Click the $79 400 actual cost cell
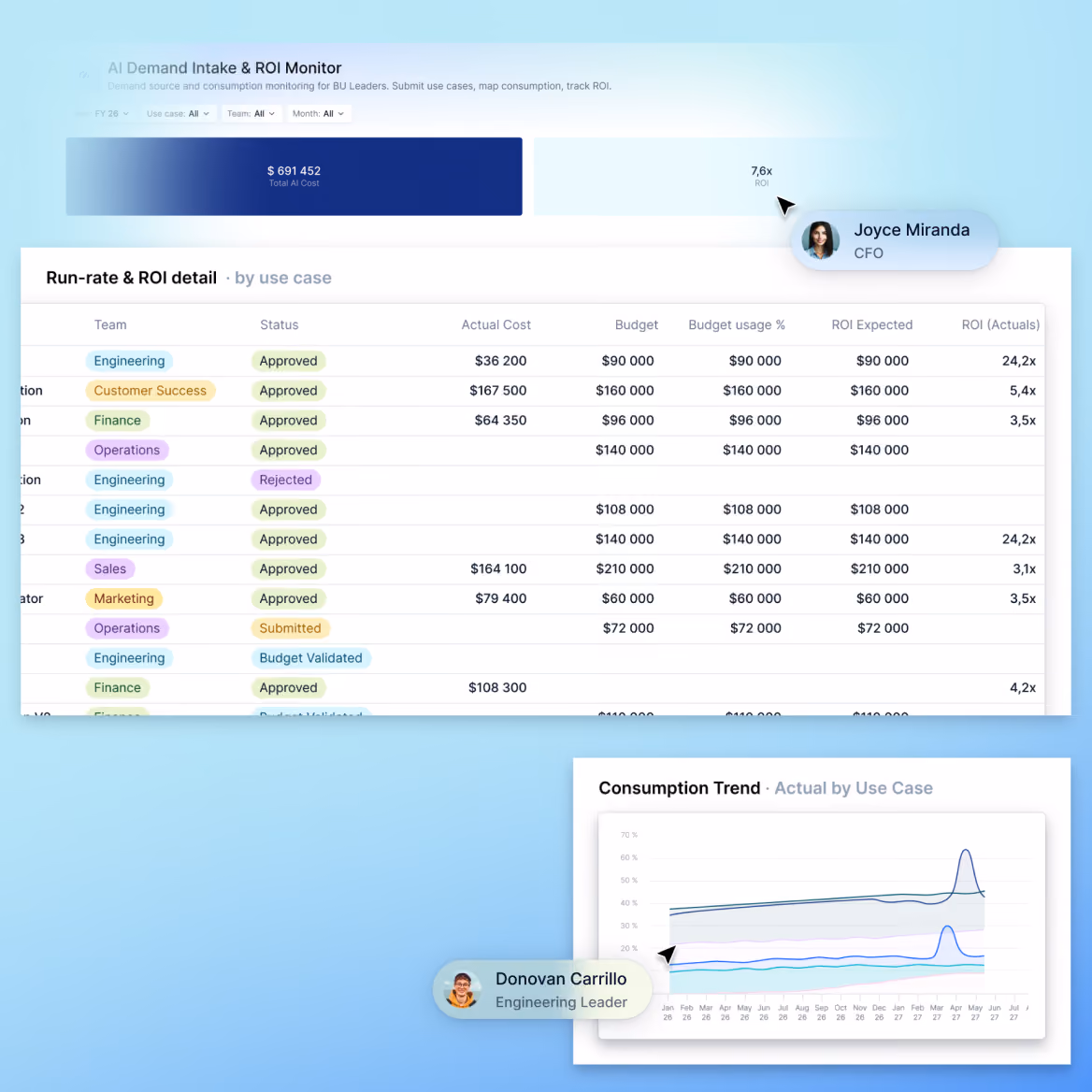The height and width of the screenshot is (1092, 1092). (501, 599)
